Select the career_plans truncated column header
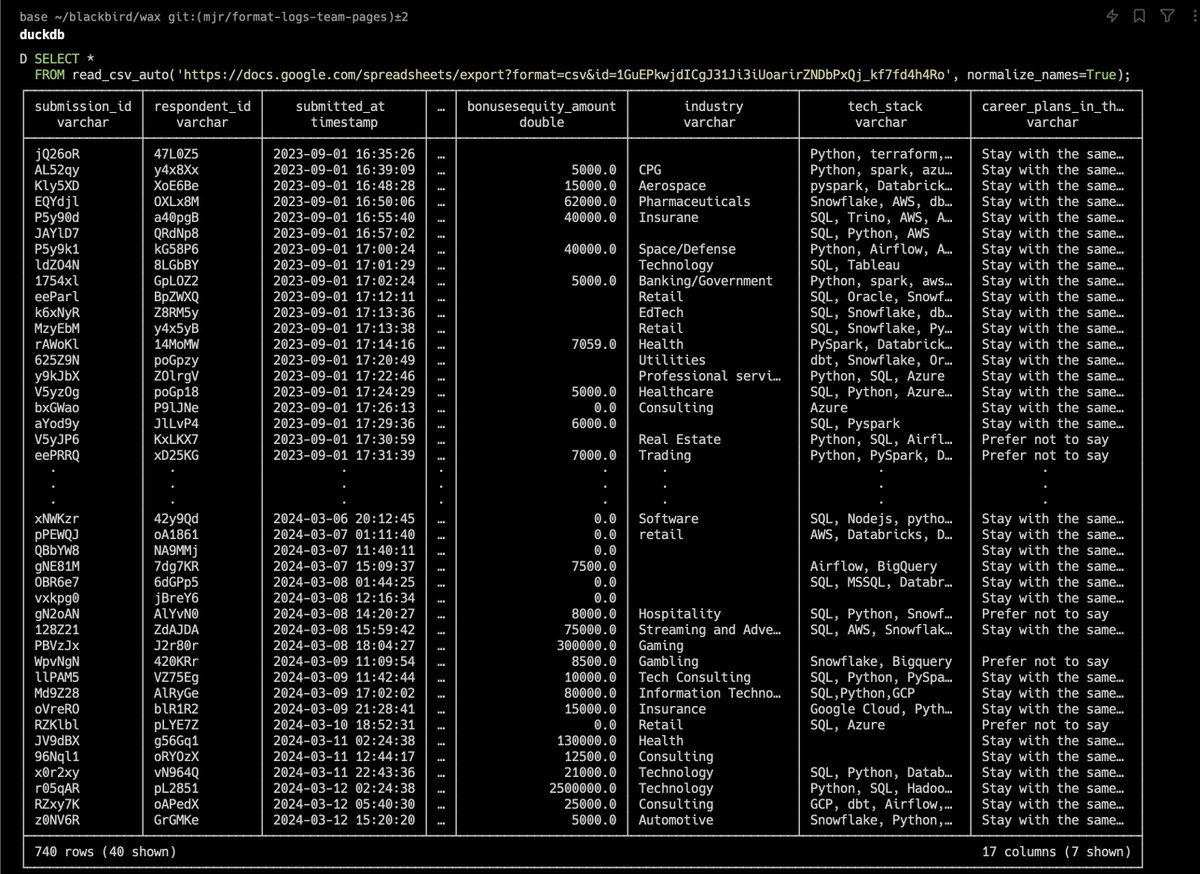1200x874 pixels. click(1053, 106)
